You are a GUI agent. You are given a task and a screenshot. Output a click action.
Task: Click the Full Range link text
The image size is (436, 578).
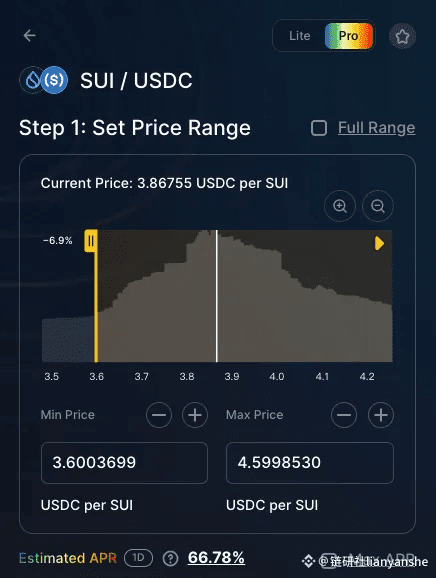(x=377, y=128)
